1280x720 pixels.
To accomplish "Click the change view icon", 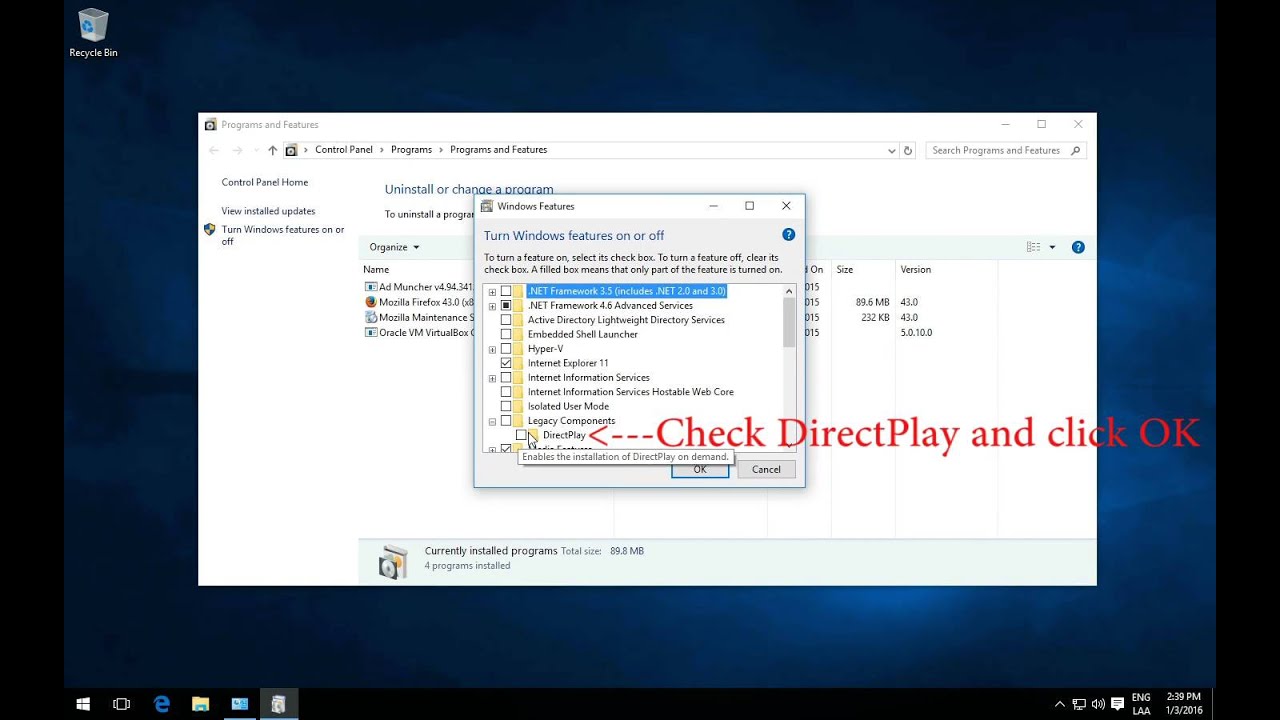I will click(x=1033, y=247).
